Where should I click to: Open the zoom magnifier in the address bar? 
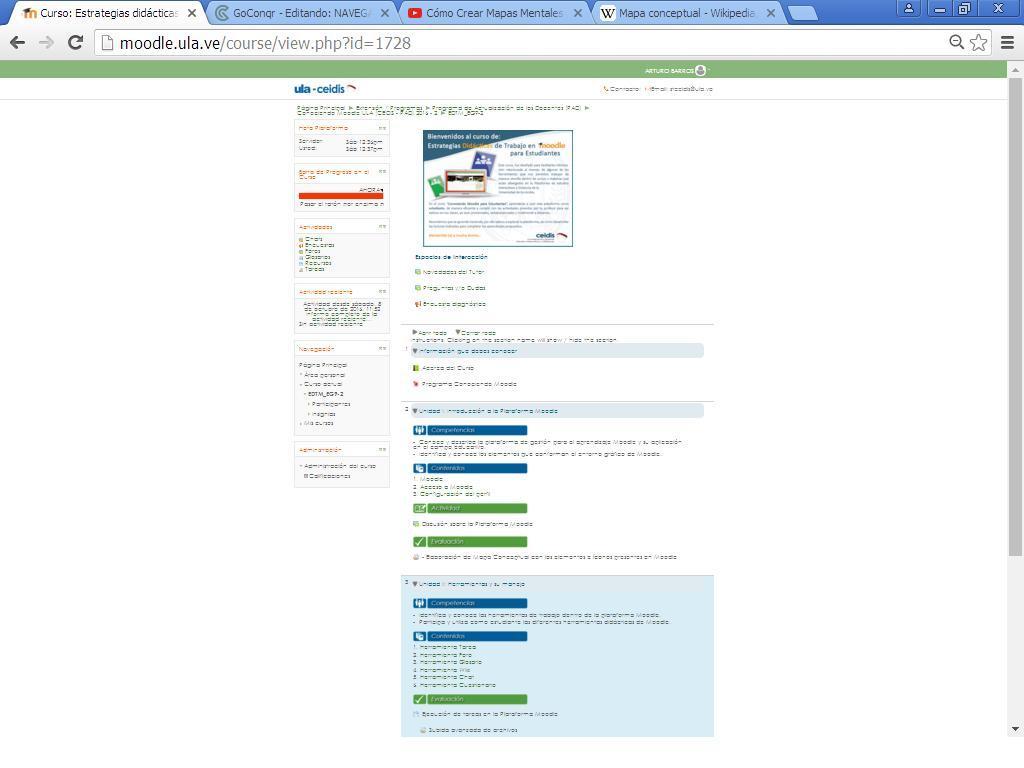(x=956, y=42)
